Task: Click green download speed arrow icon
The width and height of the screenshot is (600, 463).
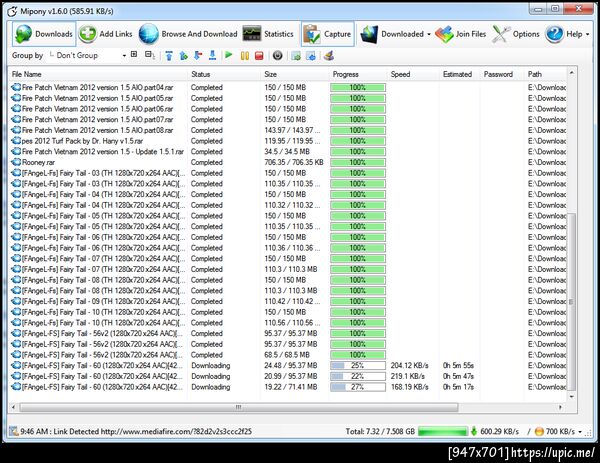Action: pos(474,431)
